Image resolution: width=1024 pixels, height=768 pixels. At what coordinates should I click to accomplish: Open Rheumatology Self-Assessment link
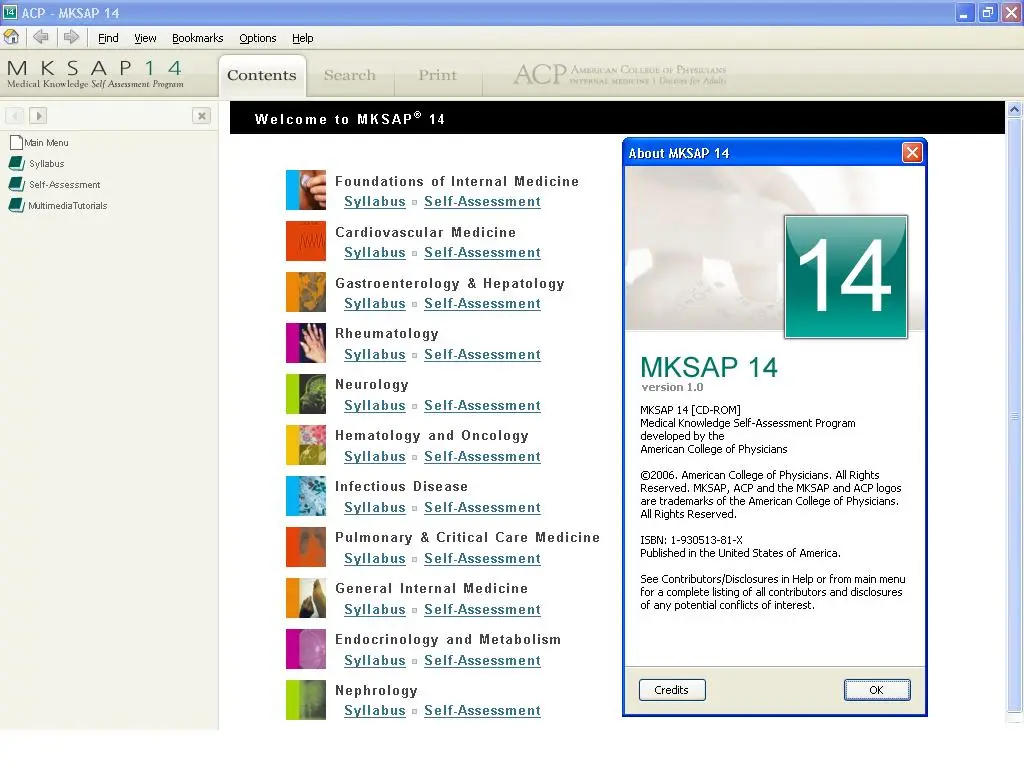[x=482, y=355]
